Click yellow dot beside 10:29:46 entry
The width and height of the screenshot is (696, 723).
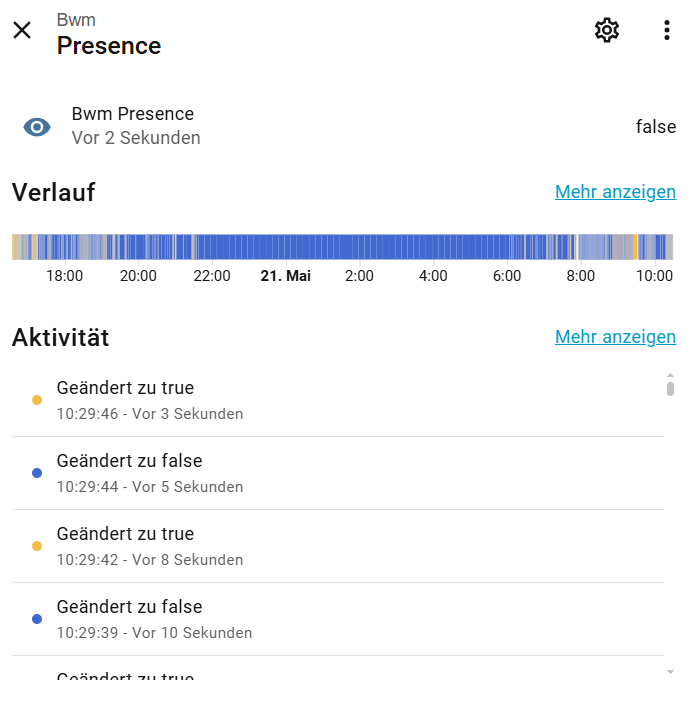tap(37, 400)
